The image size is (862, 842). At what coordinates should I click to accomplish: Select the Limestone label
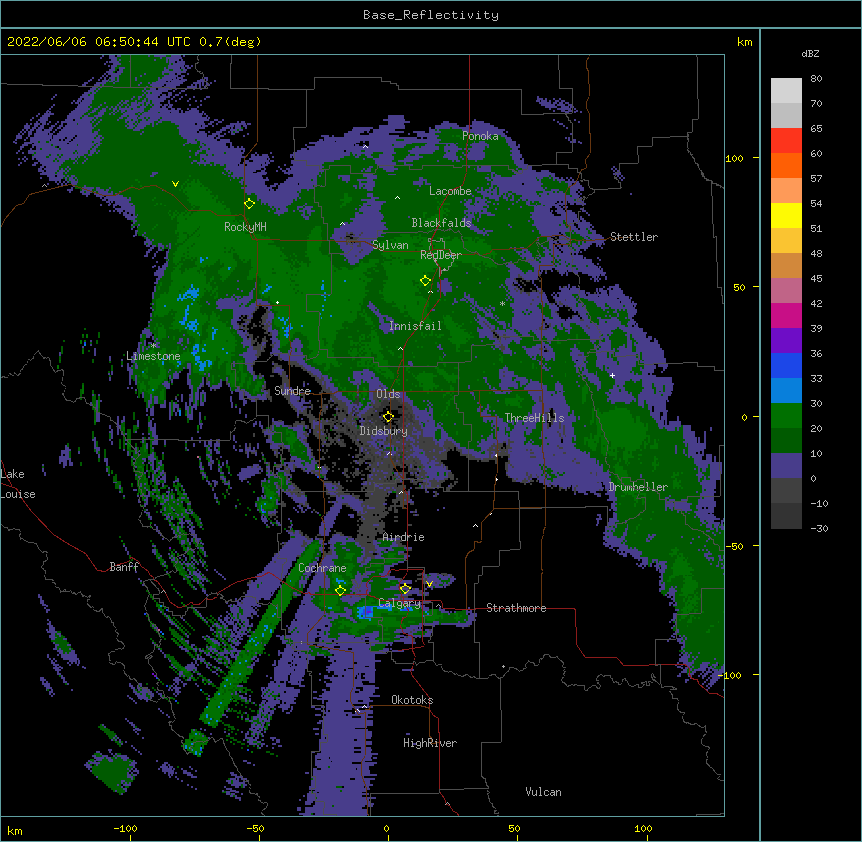pyautogui.click(x=153, y=356)
